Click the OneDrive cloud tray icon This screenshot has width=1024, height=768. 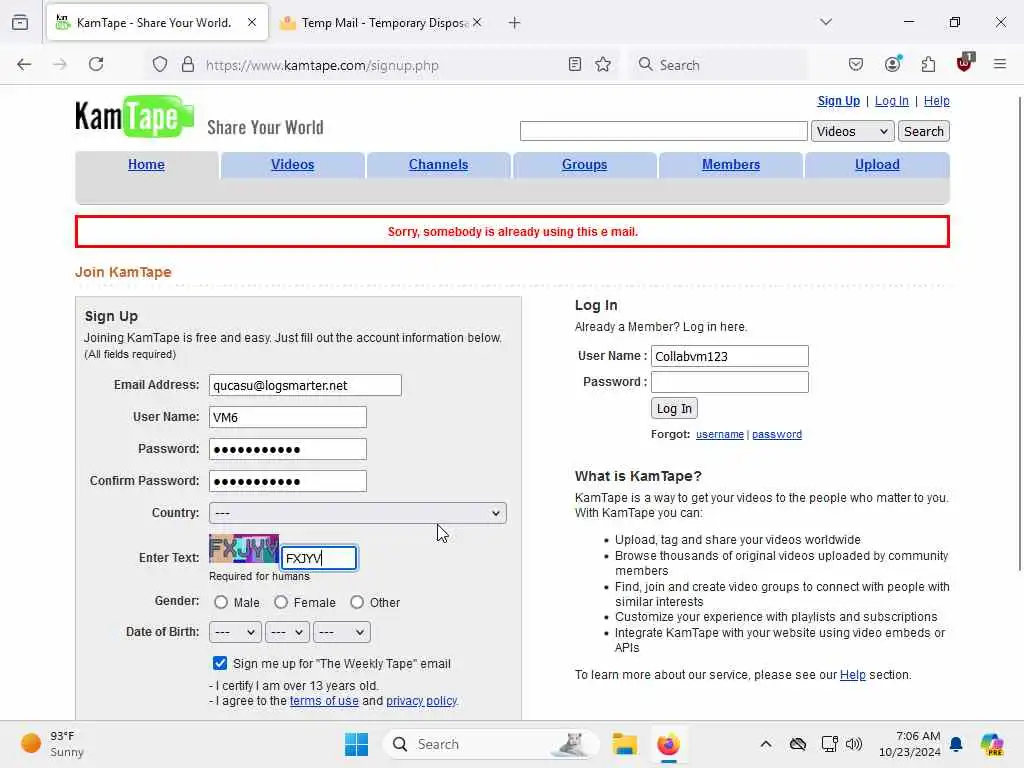pos(797,744)
